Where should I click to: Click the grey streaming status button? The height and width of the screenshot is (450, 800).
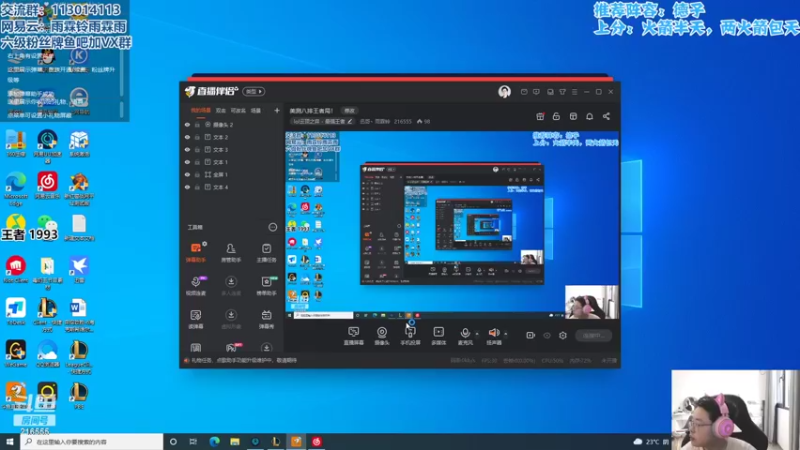coord(593,335)
